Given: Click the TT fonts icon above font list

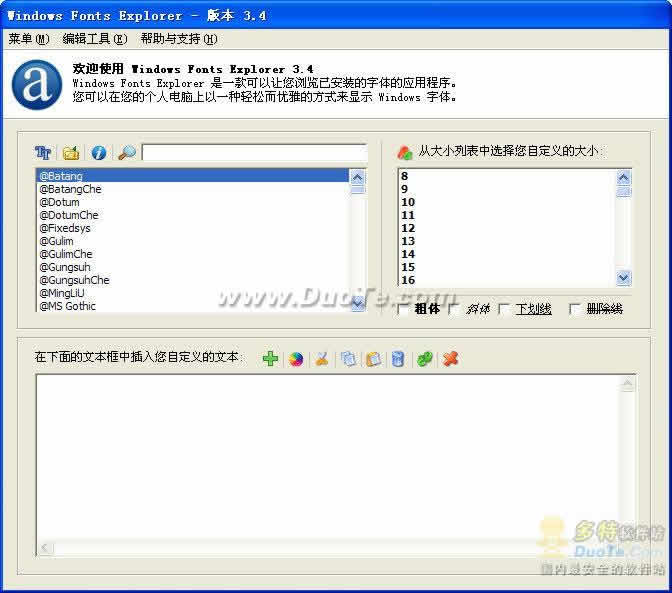Looking at the screenshot, I should click(x=43, y=152).
